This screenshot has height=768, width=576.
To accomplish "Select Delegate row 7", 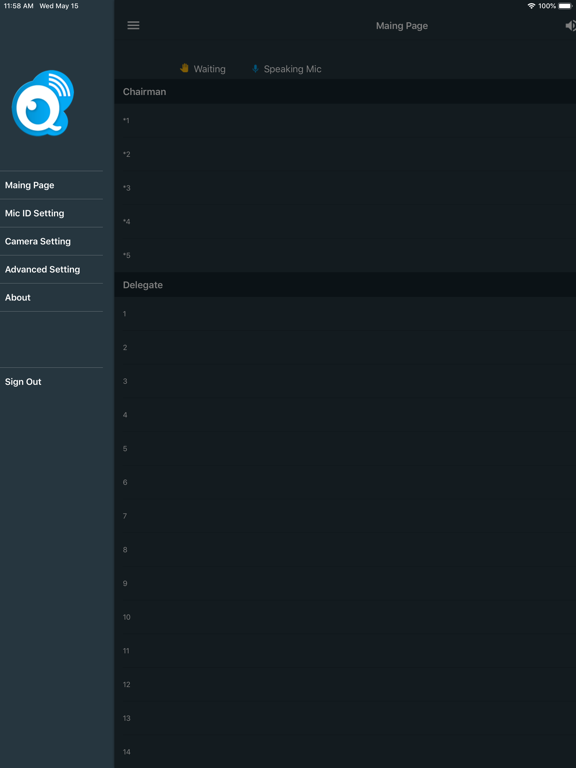I will click(345, 516).
